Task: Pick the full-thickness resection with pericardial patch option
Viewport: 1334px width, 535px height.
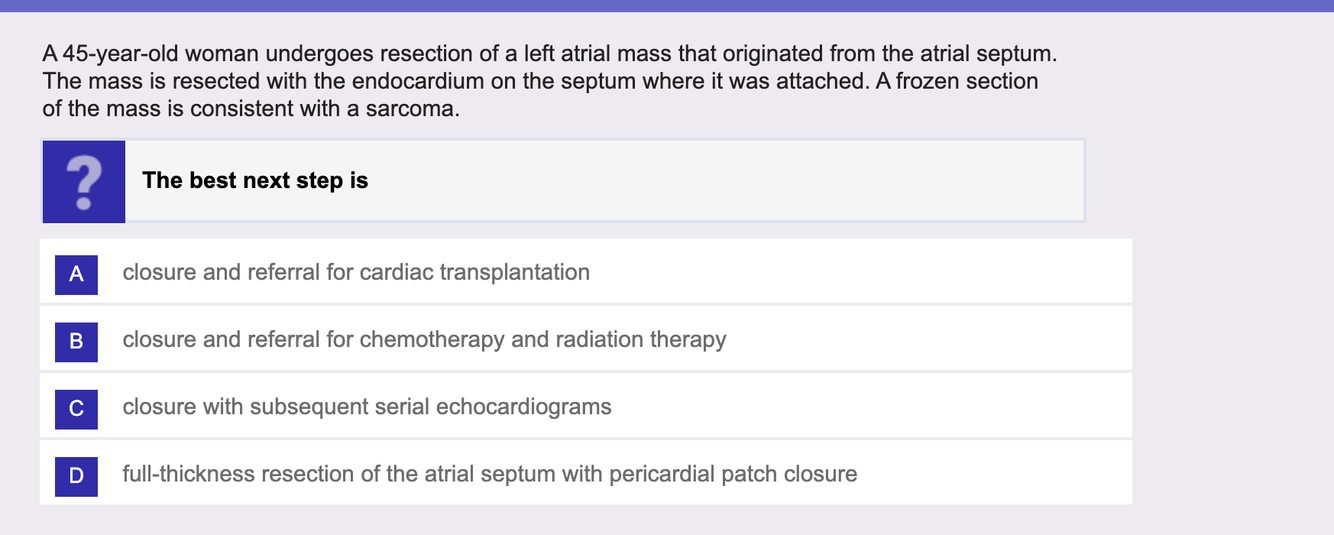Action: 490,473
